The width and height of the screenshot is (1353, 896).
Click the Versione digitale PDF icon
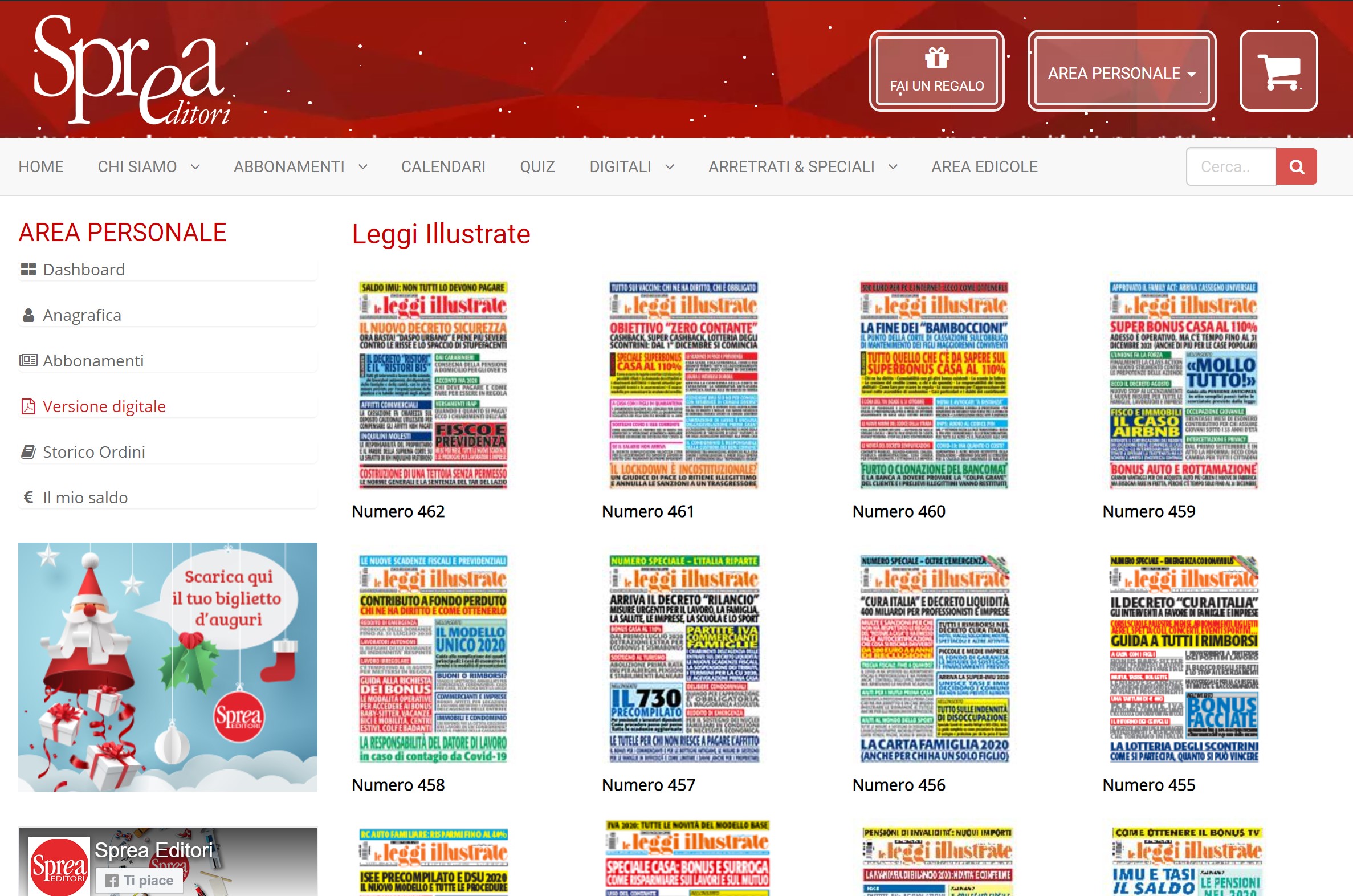pyautogui.click(x=28, y=406)
